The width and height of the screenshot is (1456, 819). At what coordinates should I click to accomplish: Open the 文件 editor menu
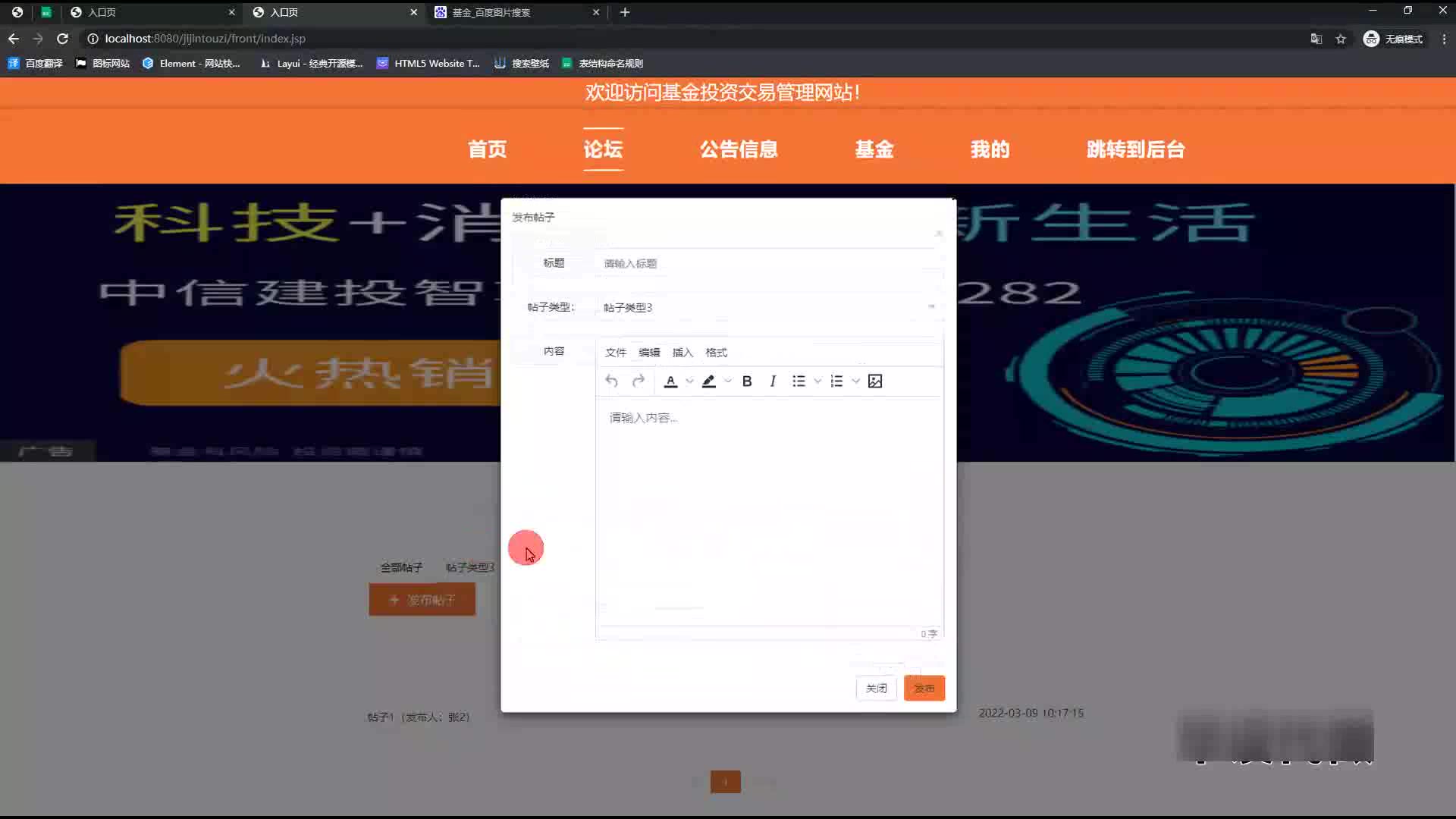616,352
